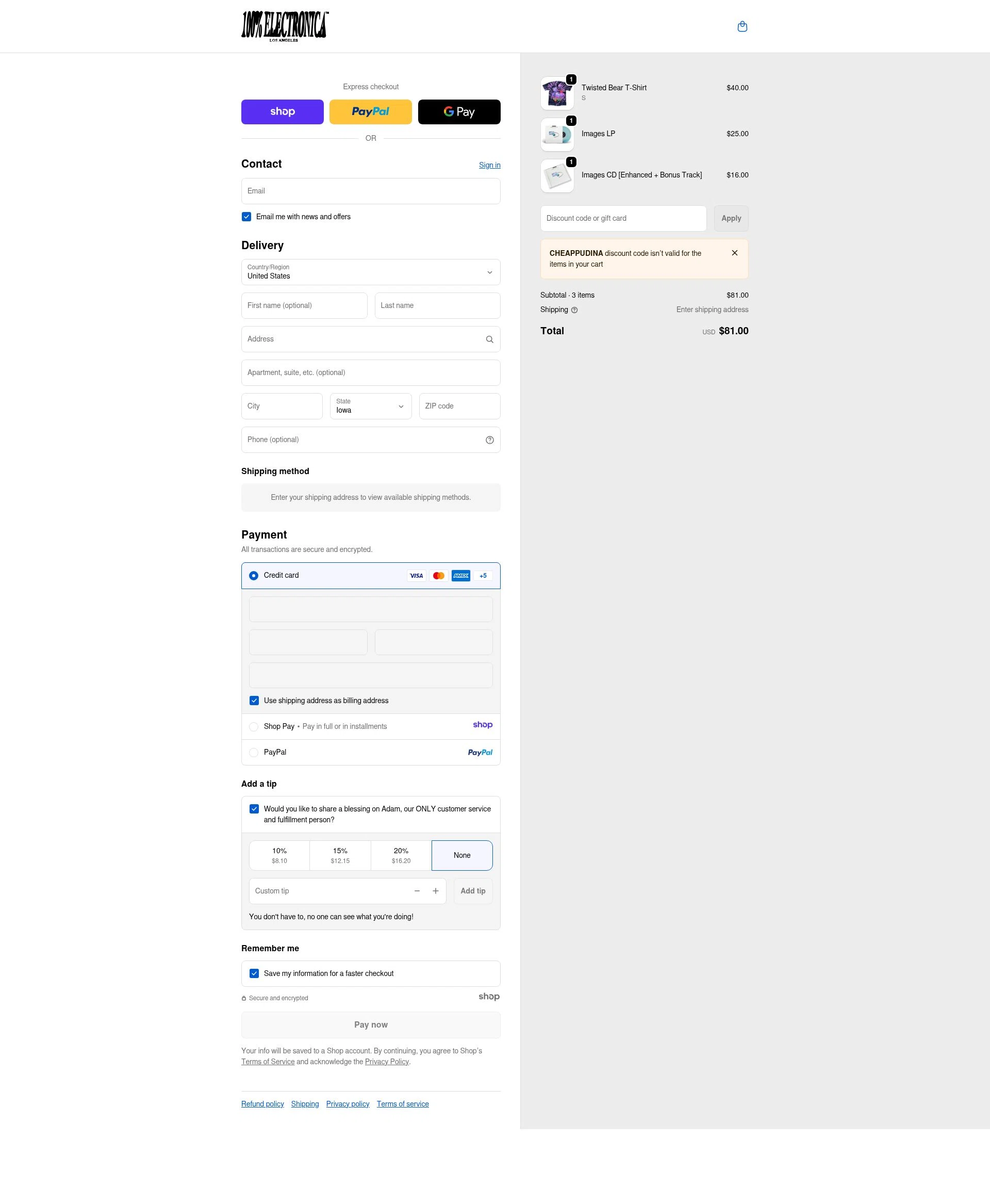This screenshot has width=990, height=1204.
Task: Click the phone number help question mark icon
Action: click(489, 440)
